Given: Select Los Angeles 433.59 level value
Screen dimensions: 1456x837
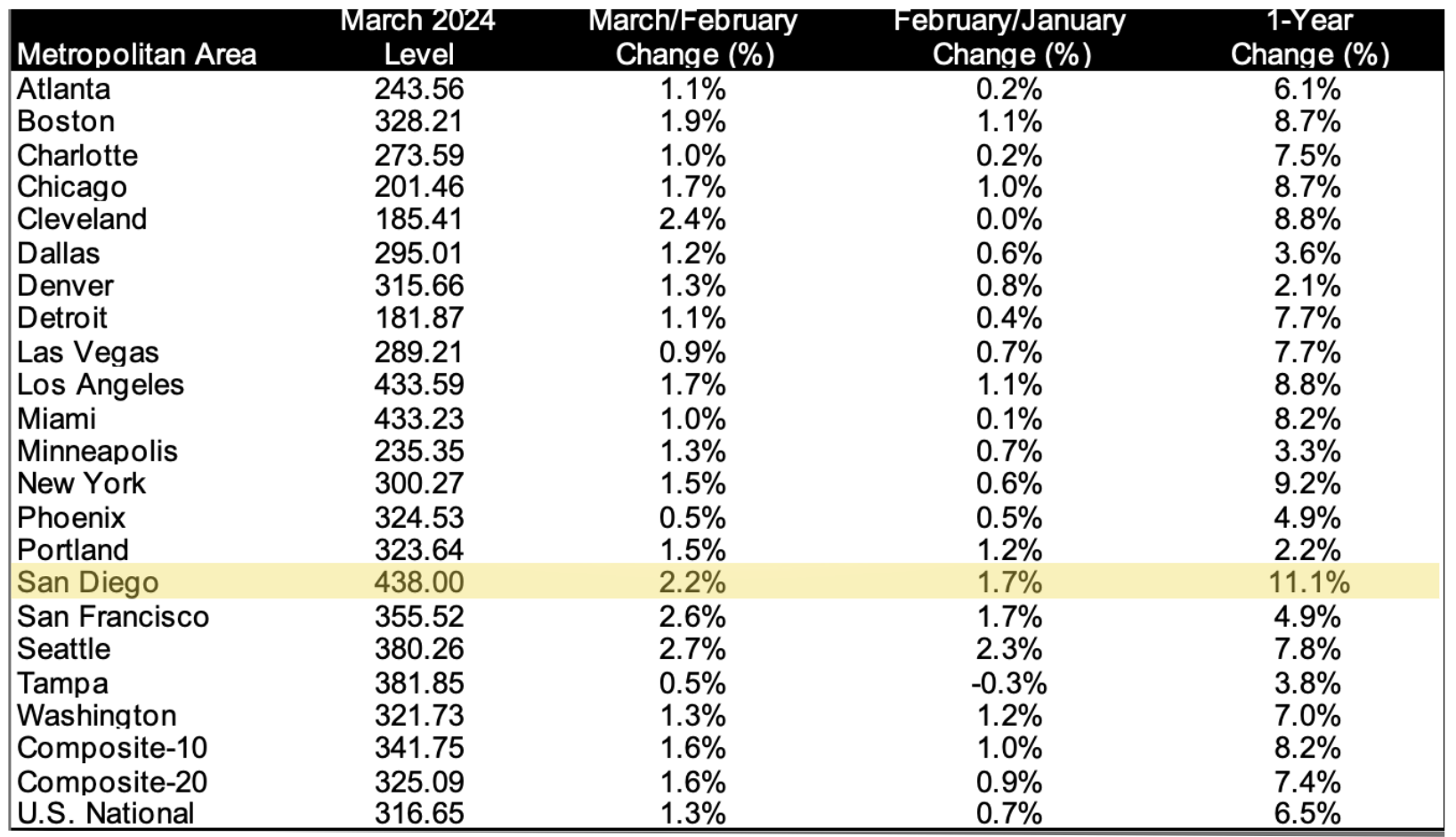Looking at the screenshot, I should (x=418, y=385).
